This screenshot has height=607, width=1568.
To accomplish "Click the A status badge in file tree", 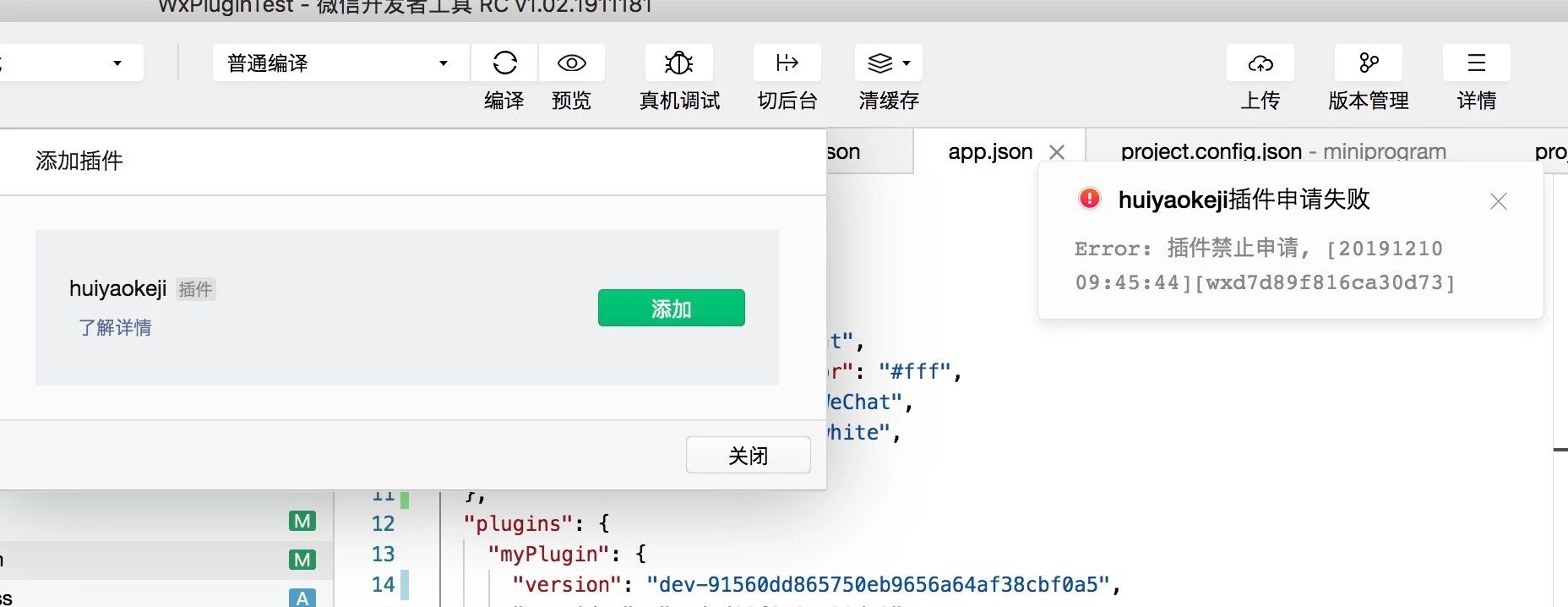I will 302,598.
